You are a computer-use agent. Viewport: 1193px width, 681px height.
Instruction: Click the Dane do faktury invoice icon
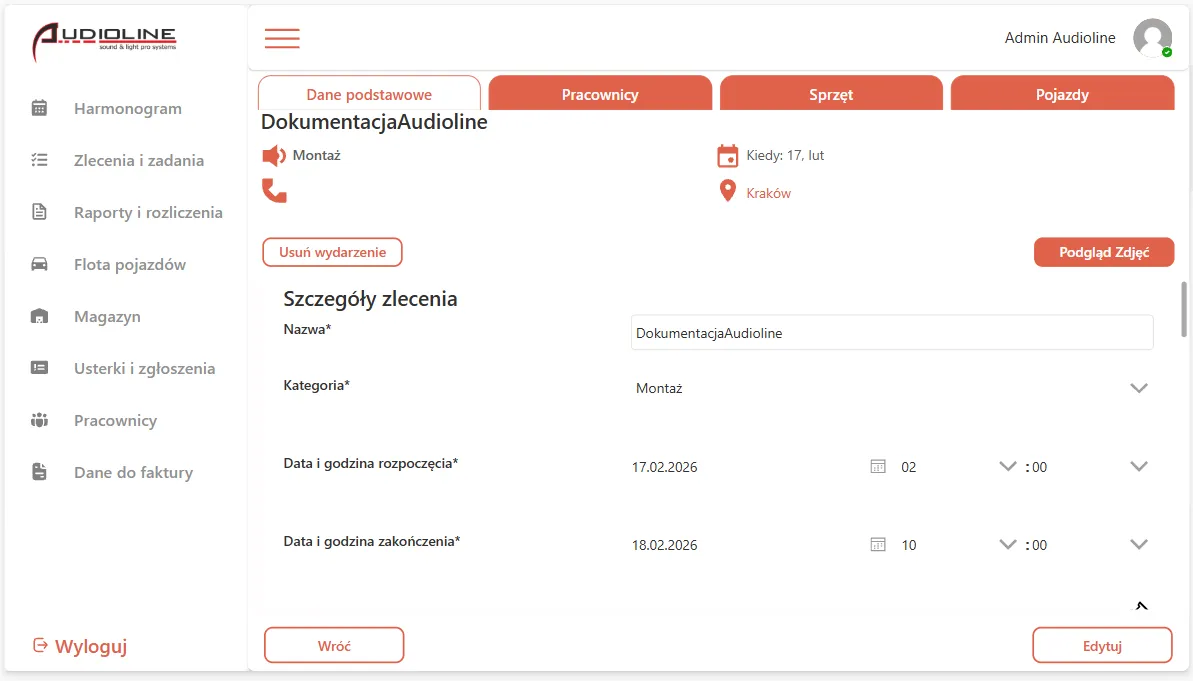[x=40, y=472]
